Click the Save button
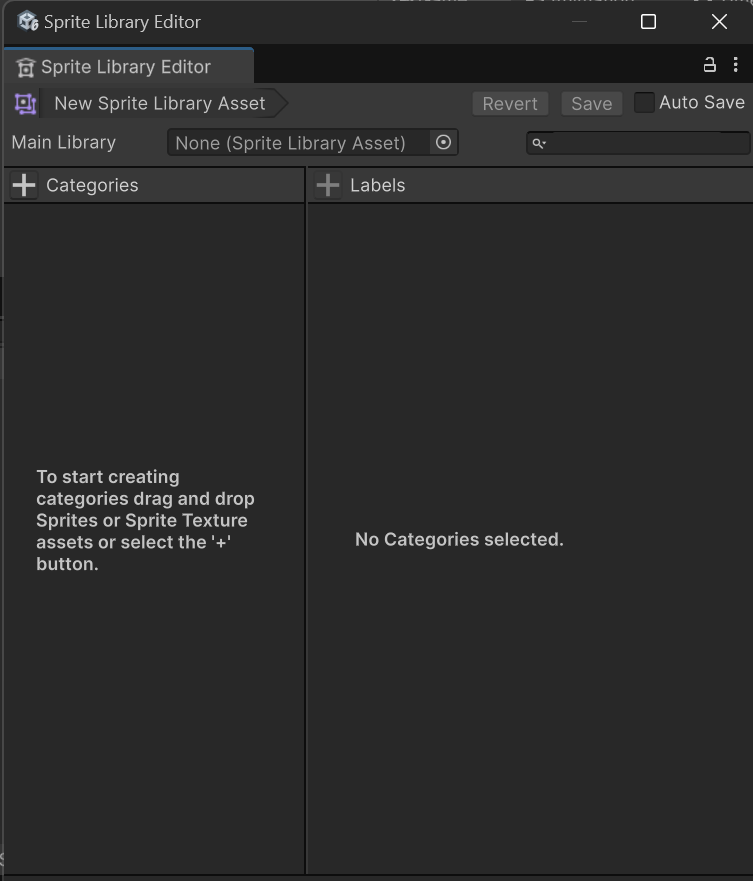 tap(592, 104)
